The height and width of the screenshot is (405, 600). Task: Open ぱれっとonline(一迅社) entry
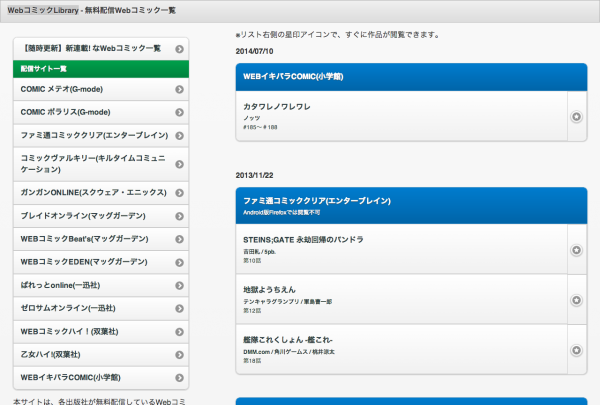[101, 286]
